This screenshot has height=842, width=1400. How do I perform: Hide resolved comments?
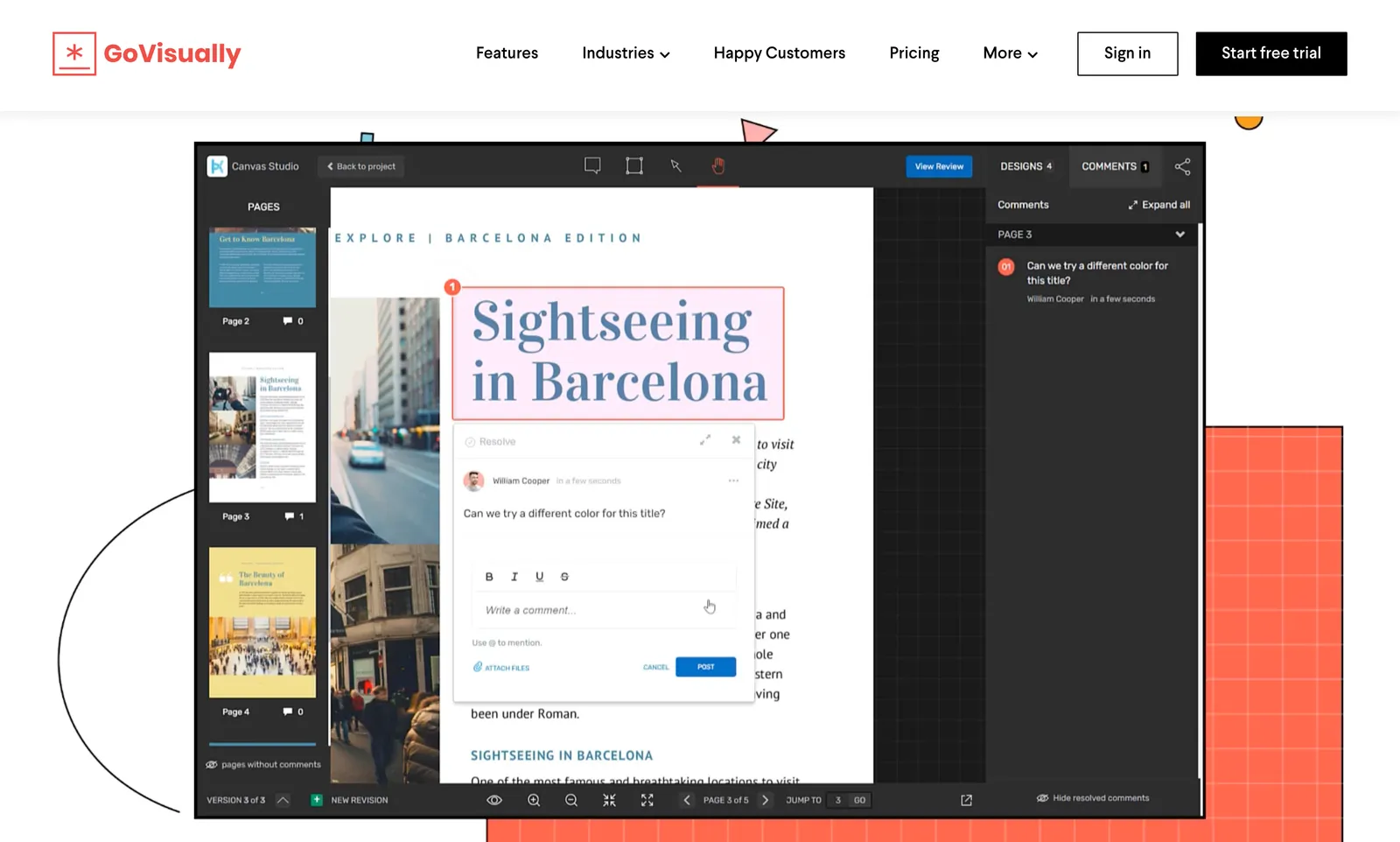point(1093,797)
